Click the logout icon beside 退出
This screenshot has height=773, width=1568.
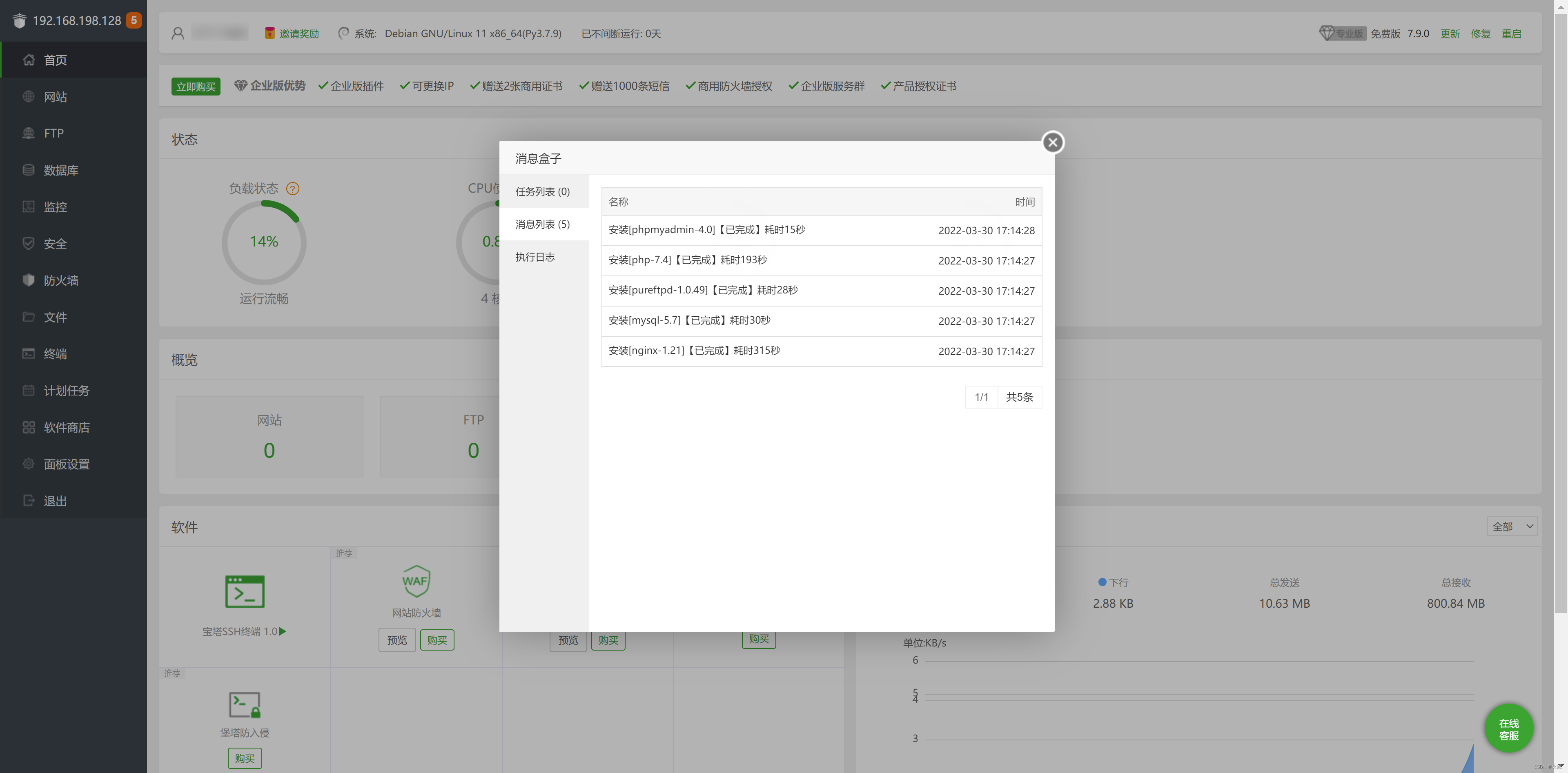[29, 500]
